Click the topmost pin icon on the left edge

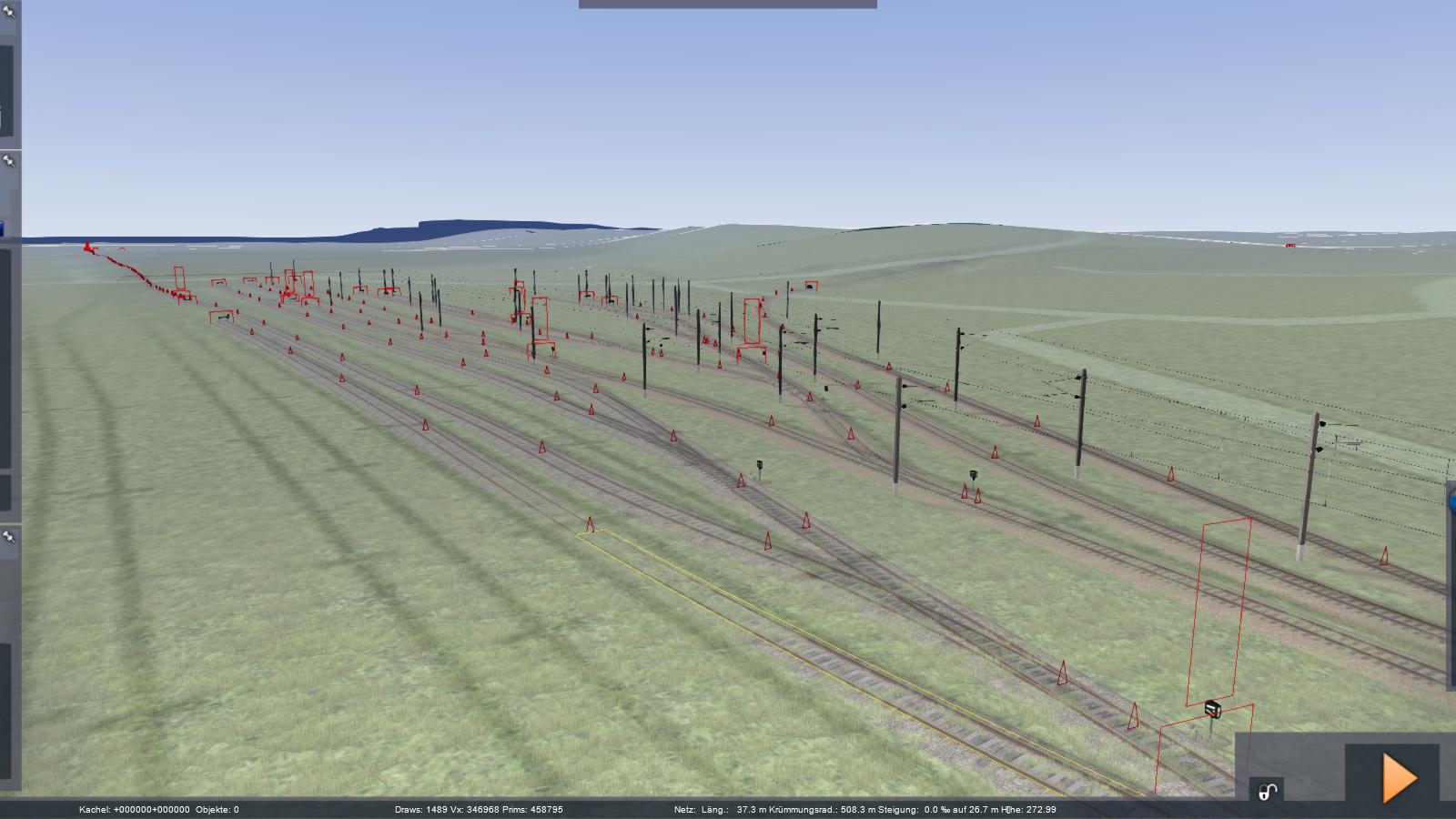(x=8, y=13)
